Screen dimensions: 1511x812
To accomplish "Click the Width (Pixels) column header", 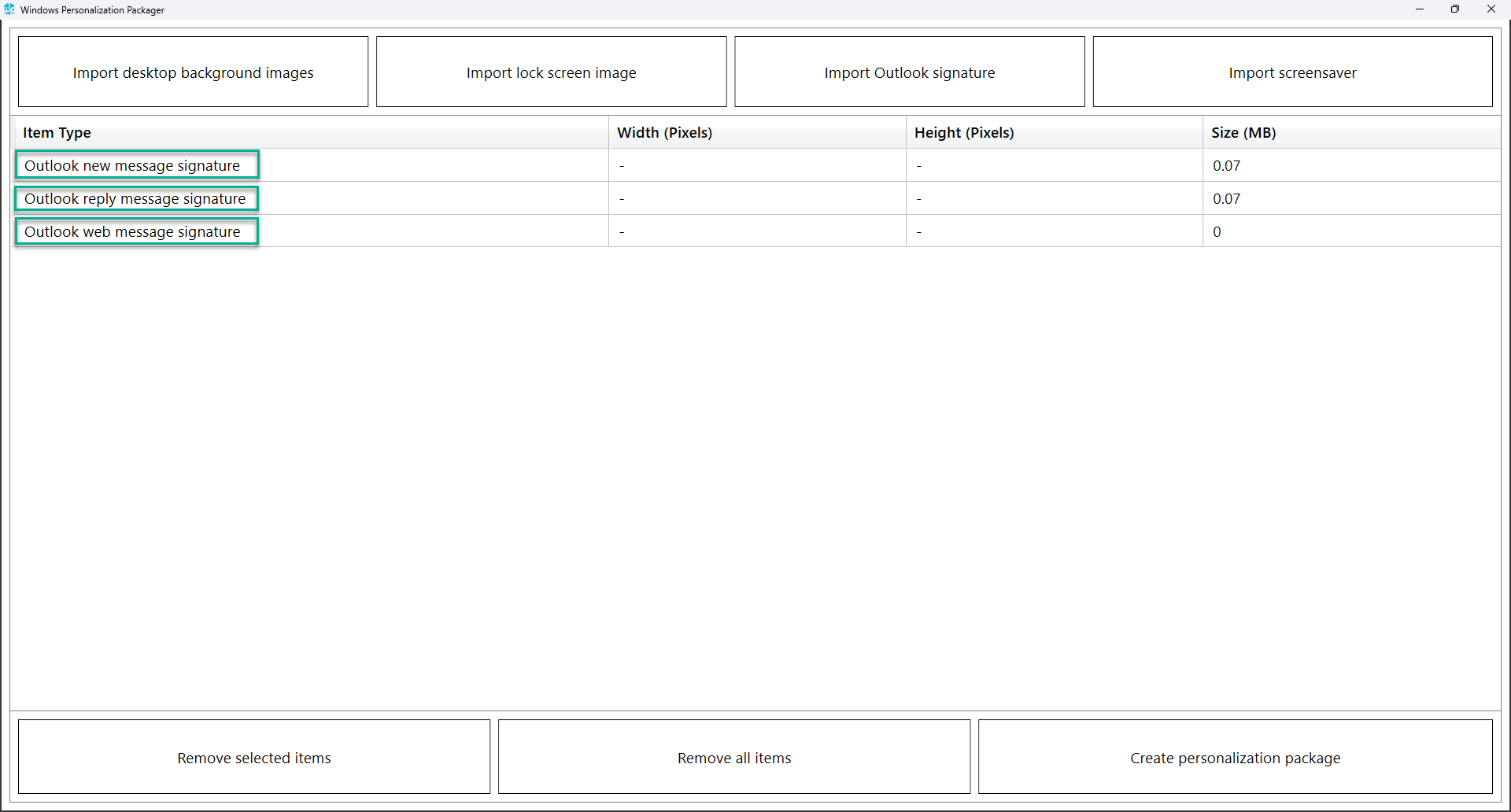I will point(664,133).
